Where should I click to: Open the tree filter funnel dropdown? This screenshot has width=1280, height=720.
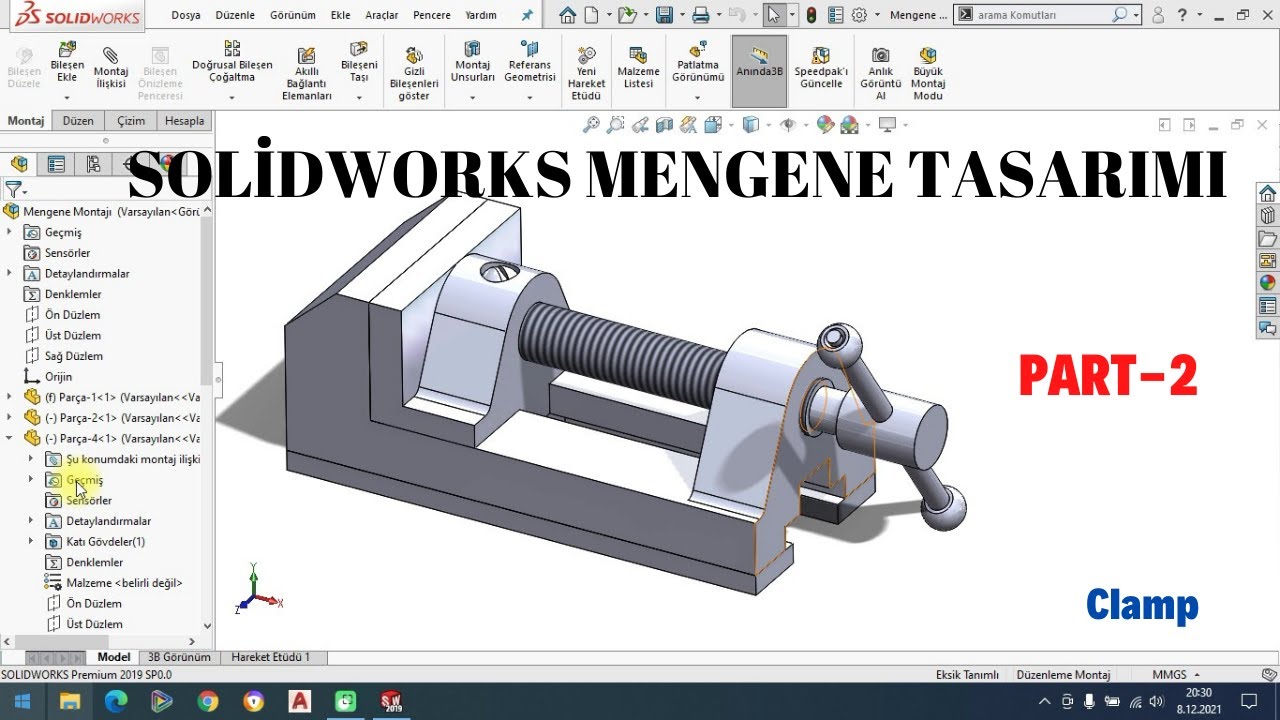(x=15, y=190)
